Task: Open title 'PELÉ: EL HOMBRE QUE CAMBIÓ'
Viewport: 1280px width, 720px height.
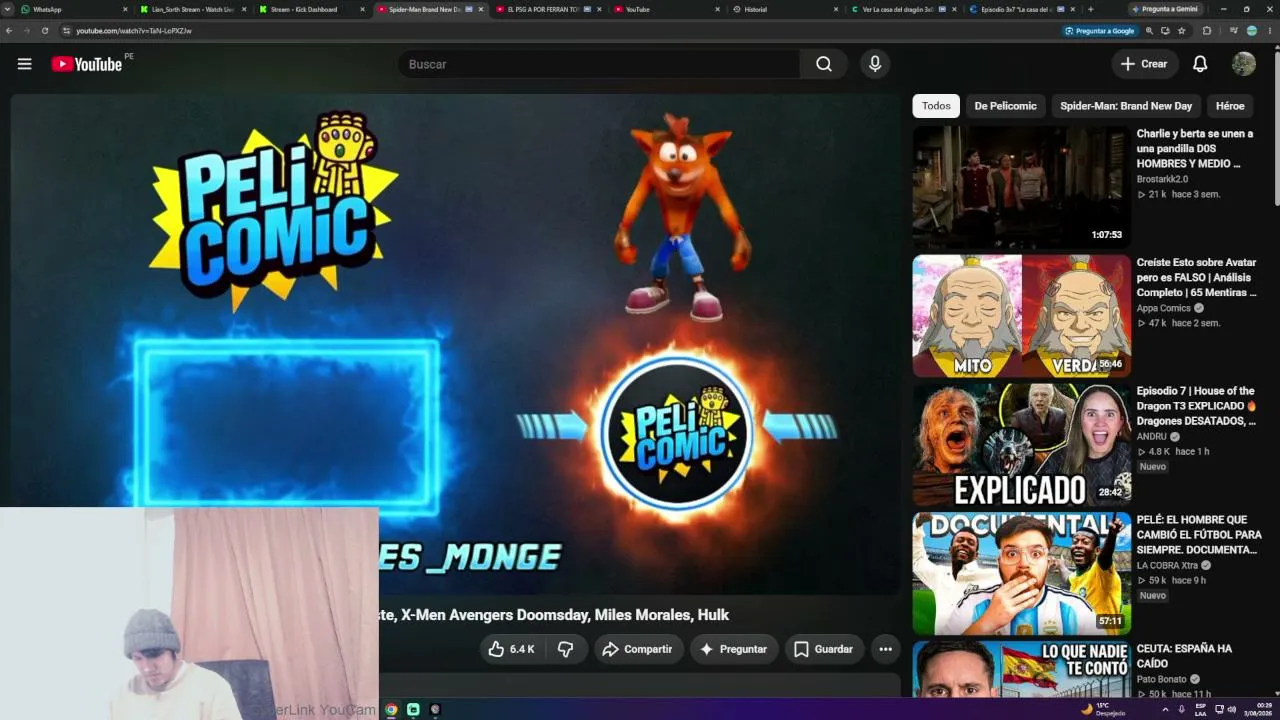Action: pos(1199,535)
